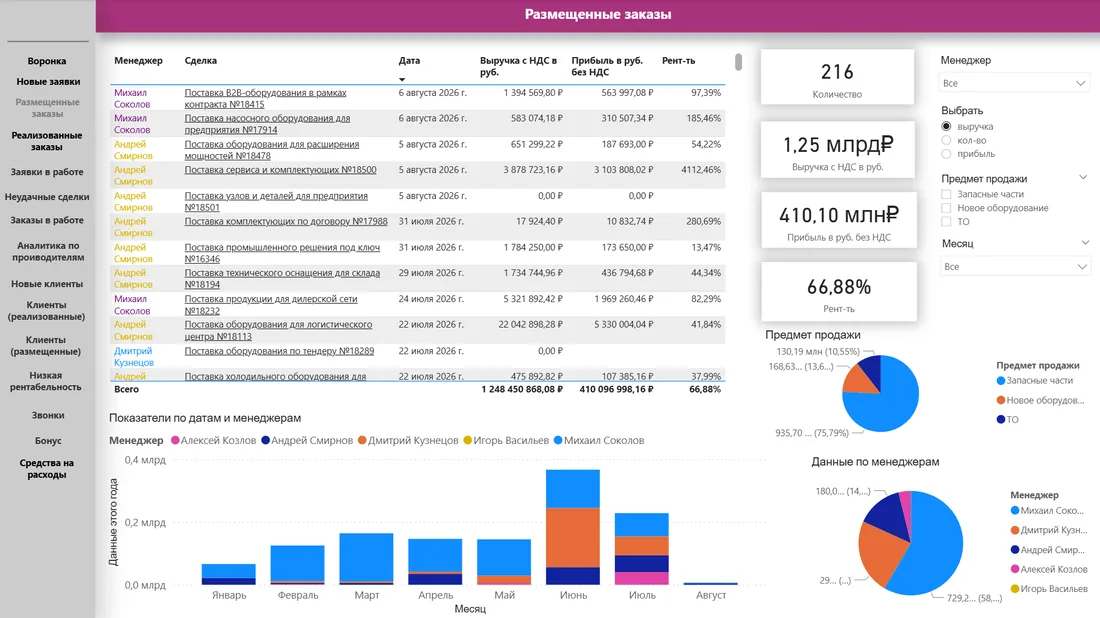The width and height of the screenshot is (1100, 618).
Task: Open deal link Поставка сервиса и комплектующих №18500
Action: click(281, 170)
